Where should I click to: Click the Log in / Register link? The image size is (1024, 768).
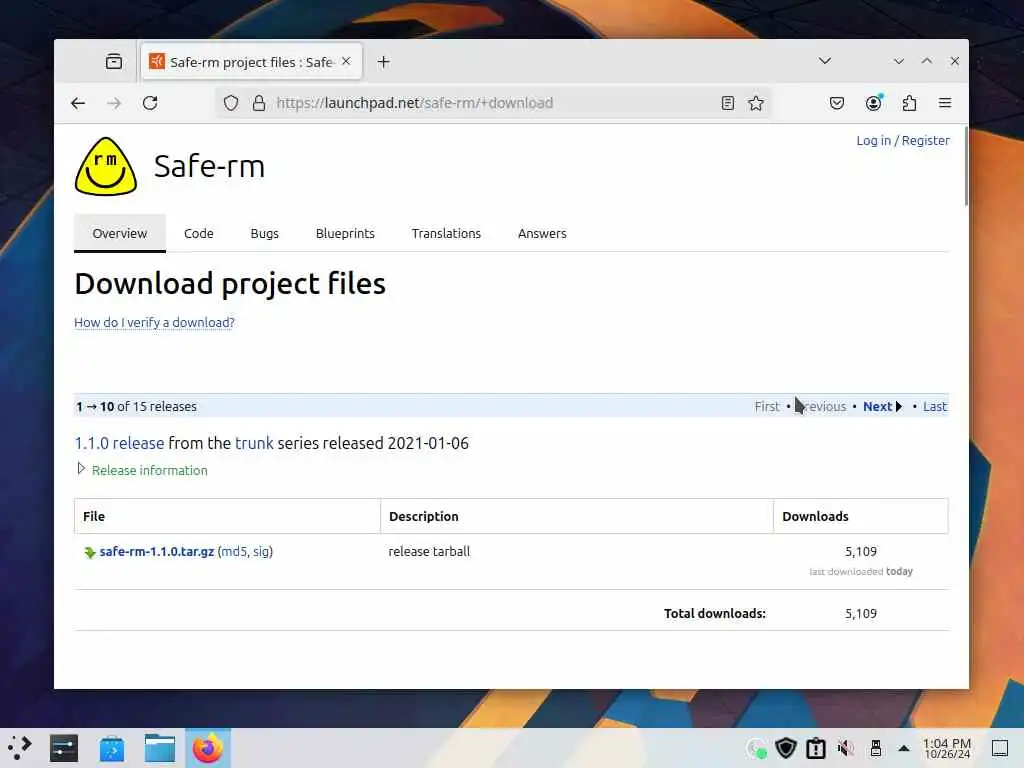click(903, 140)
